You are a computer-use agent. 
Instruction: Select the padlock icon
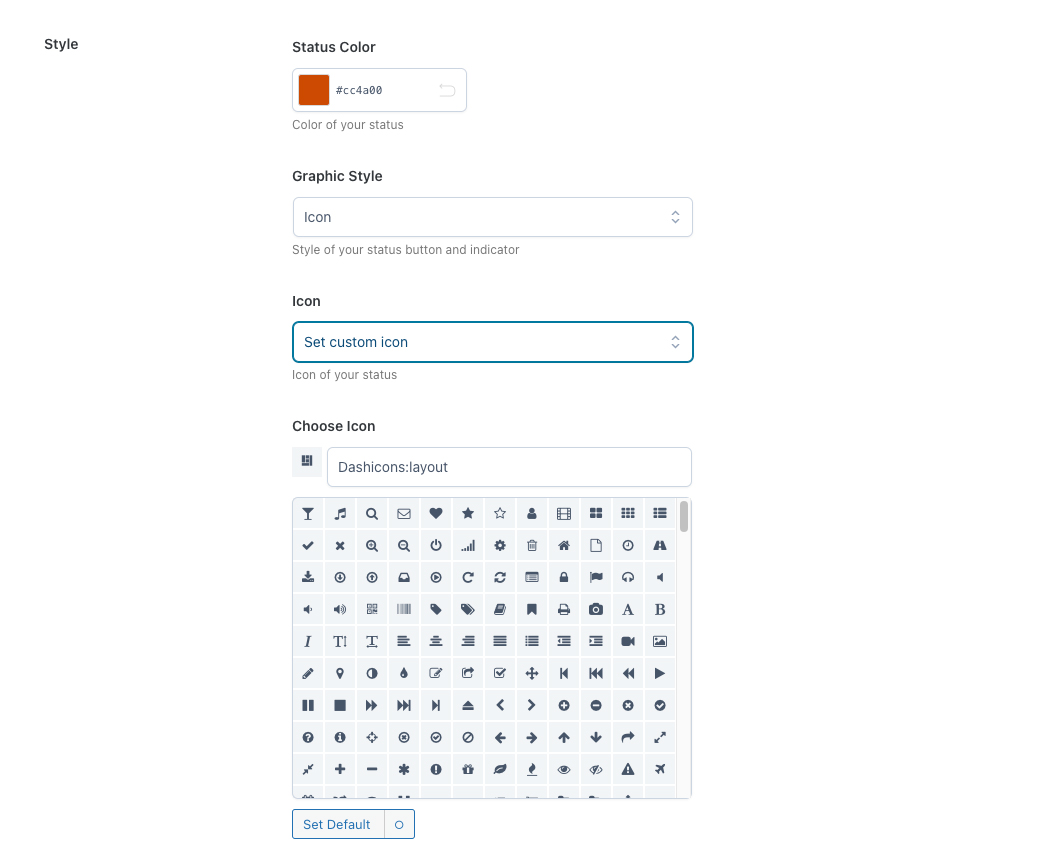[x=564, y=578]
